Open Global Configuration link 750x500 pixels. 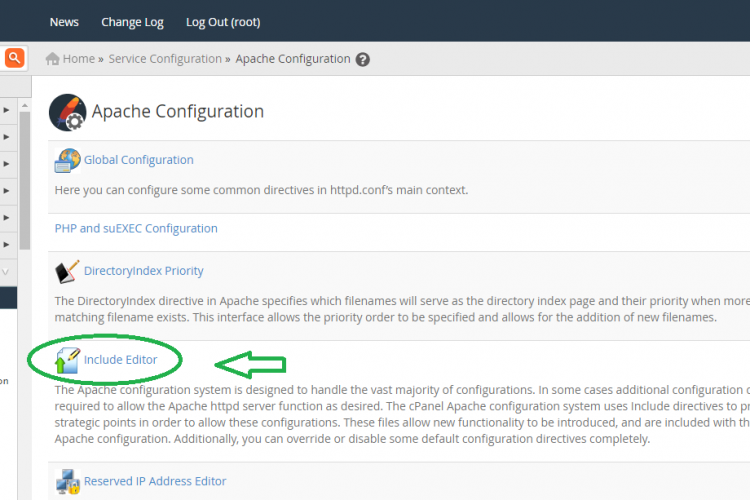point(139,160)
